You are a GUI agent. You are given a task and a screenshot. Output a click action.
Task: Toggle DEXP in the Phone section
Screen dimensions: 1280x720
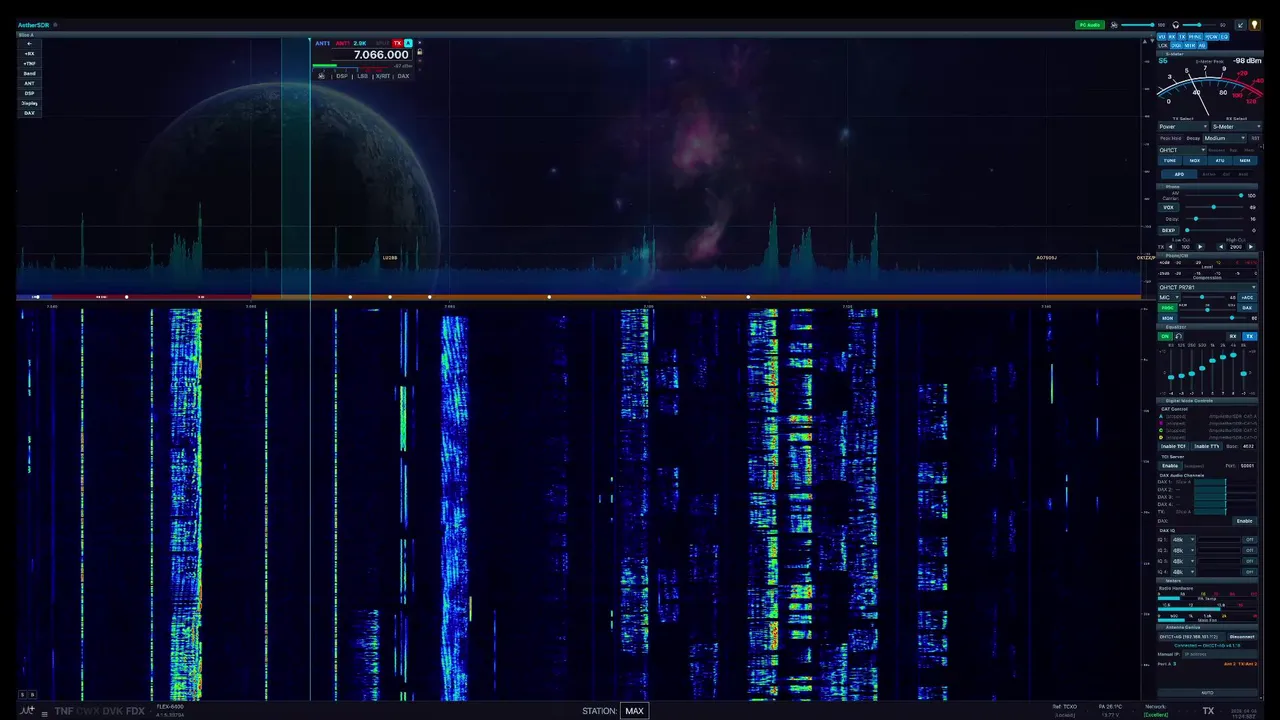tap(1168, 230)
